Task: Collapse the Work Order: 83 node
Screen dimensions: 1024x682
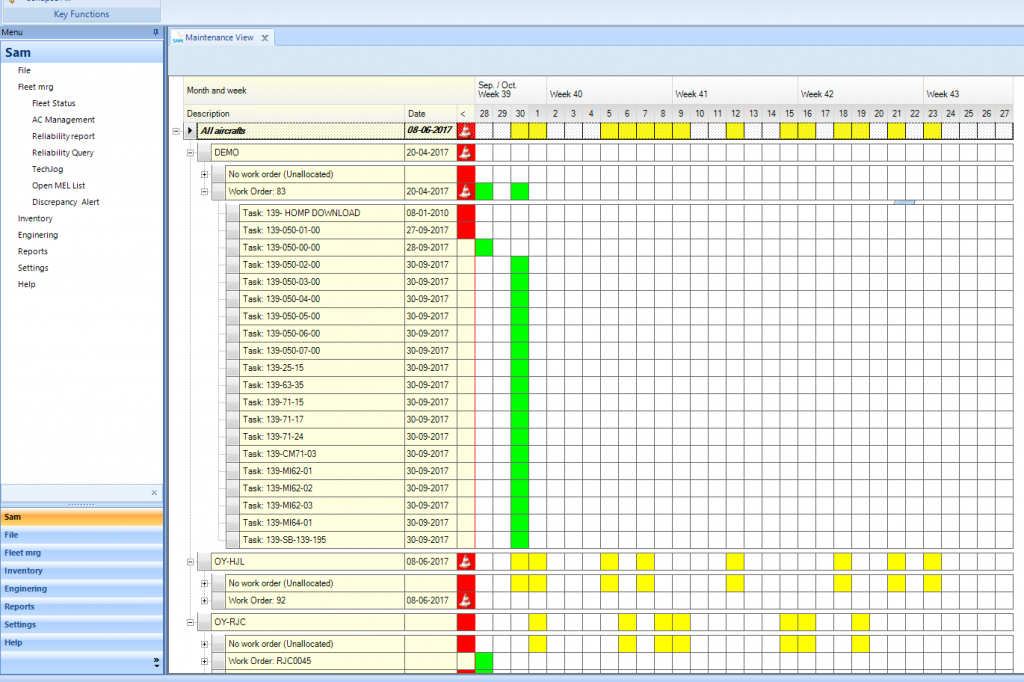Action: [204, 191]
